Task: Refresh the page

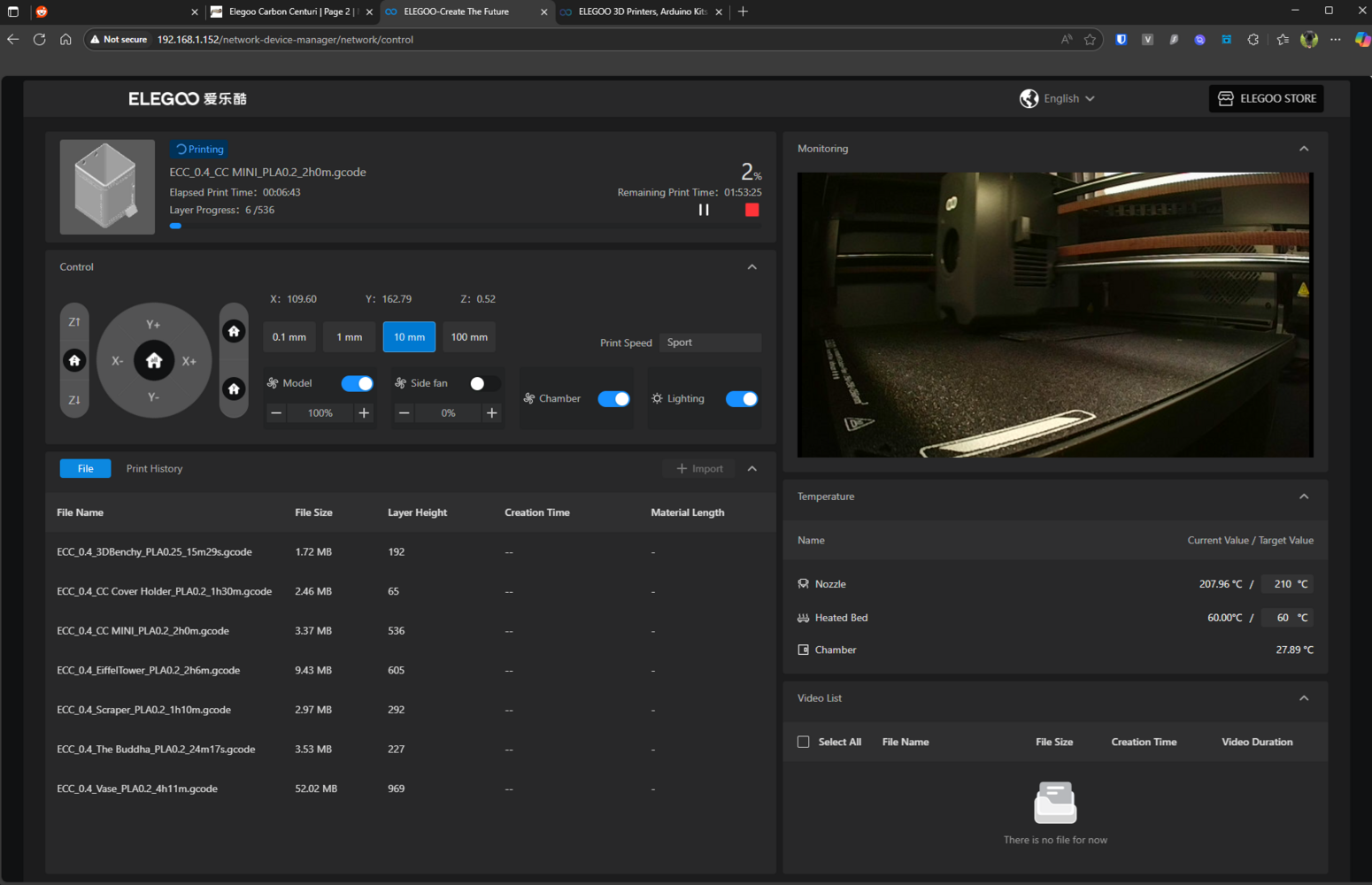Action: [39, 39]
